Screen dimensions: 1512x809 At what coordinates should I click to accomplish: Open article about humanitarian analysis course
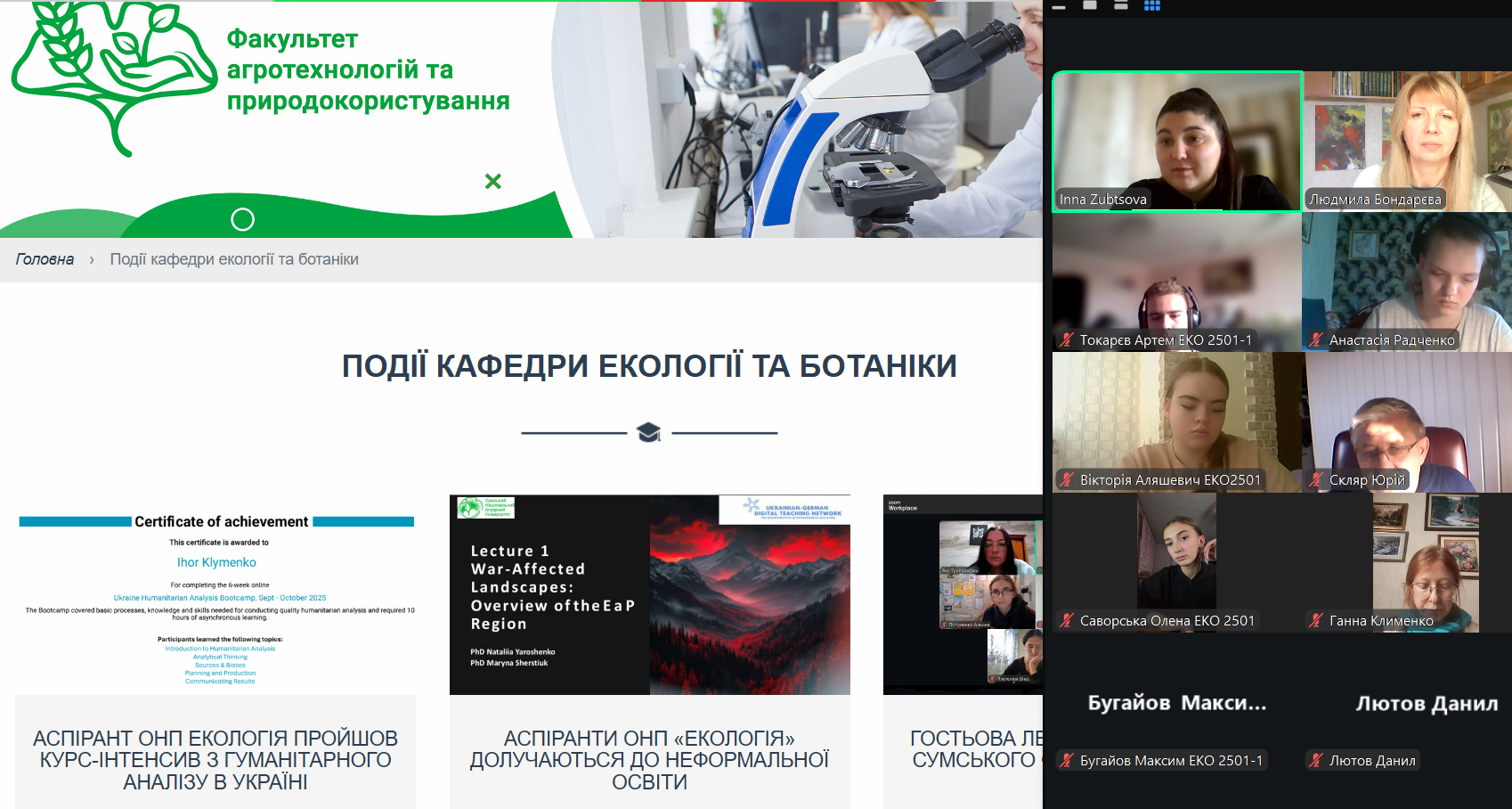tap(215, 760)
